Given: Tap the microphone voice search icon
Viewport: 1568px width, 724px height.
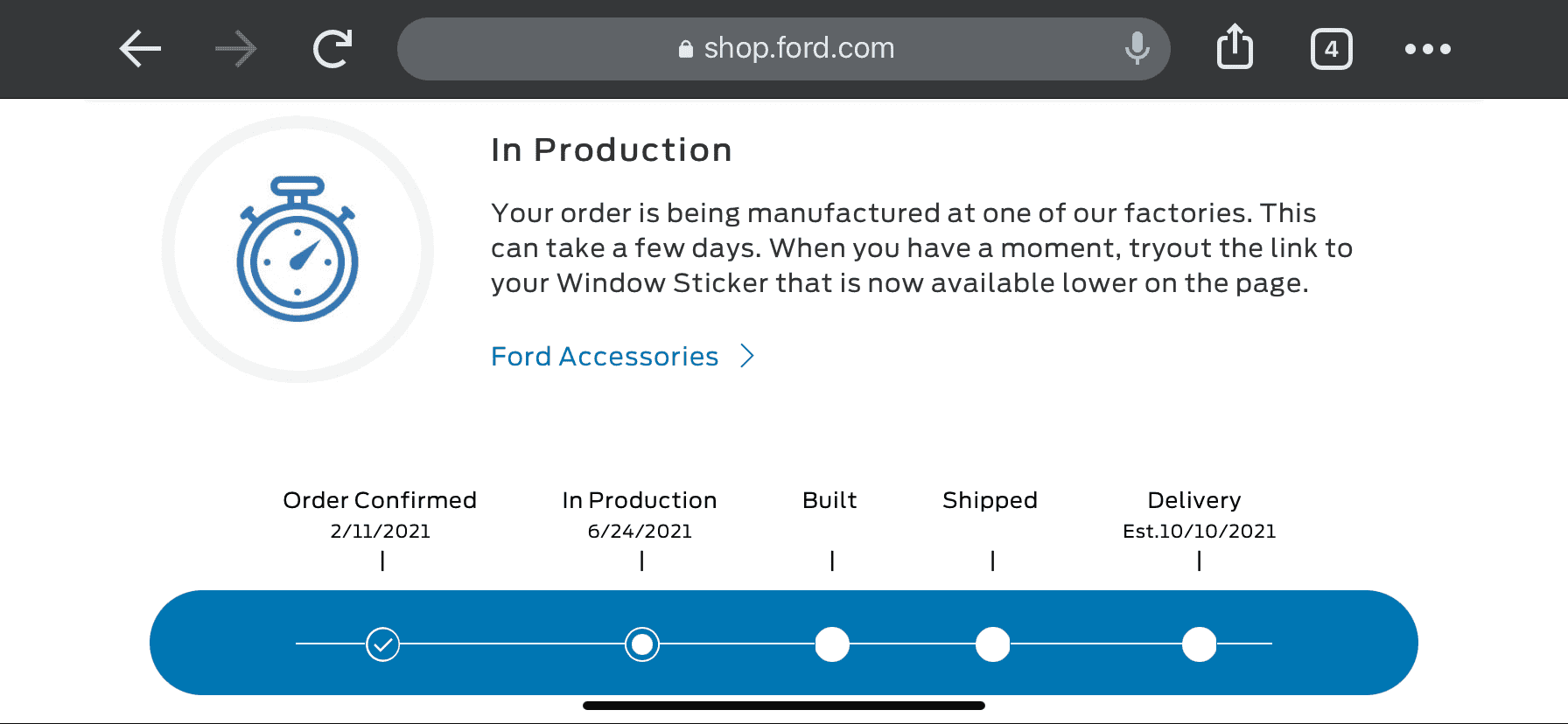Looking at the screenshot, I should [1137, 48].
